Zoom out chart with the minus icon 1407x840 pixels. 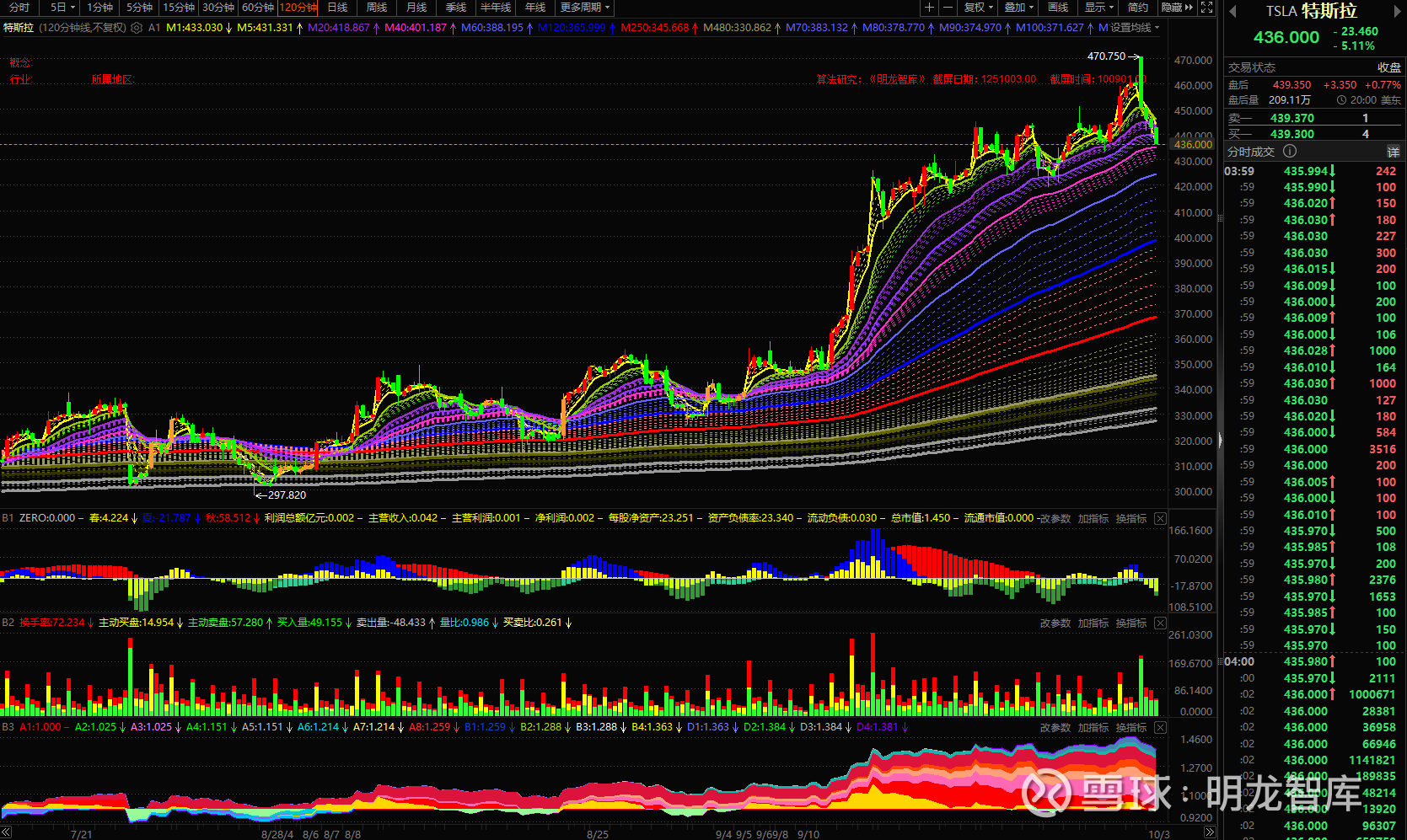(948, 8)
